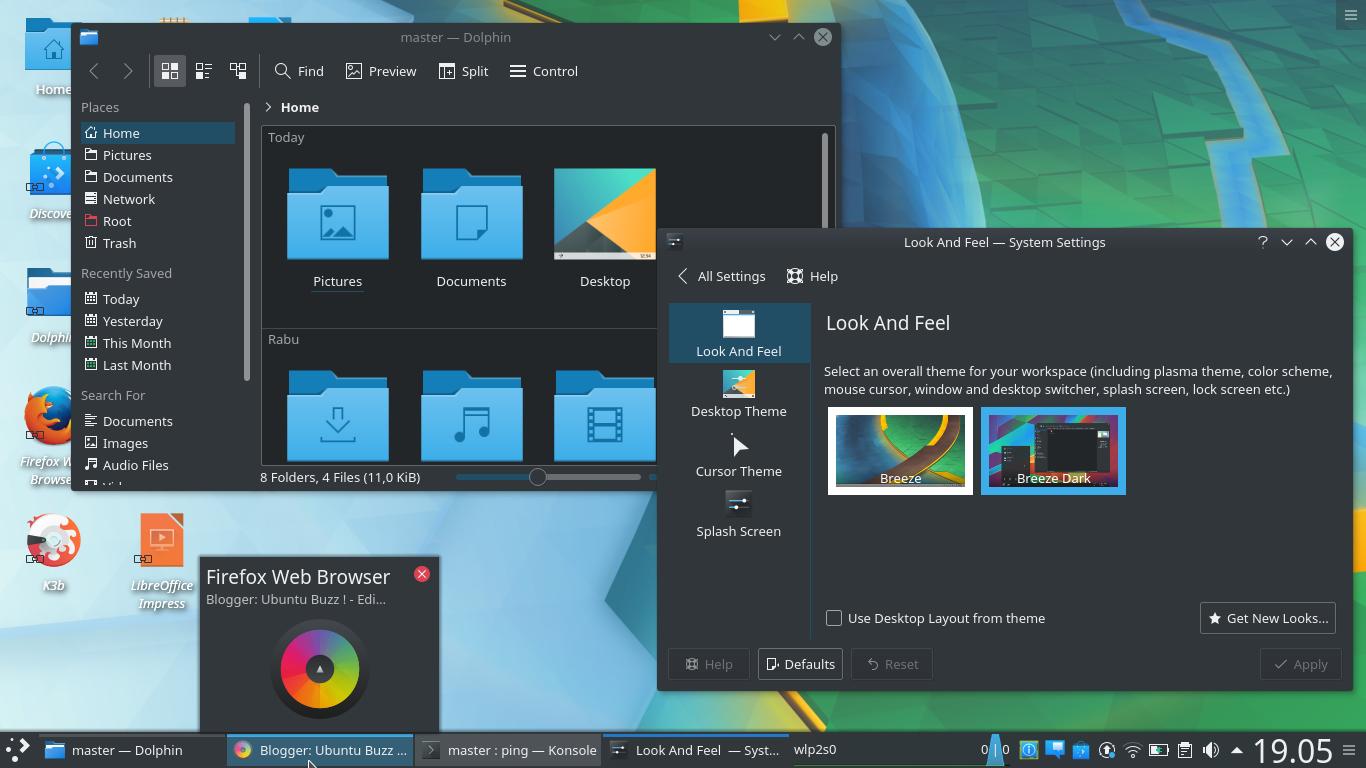Open Find search in Dolphin toolbar
The width and height of the screenshot is (1366, 768).
pyautogui.click(x=298, y=71)
